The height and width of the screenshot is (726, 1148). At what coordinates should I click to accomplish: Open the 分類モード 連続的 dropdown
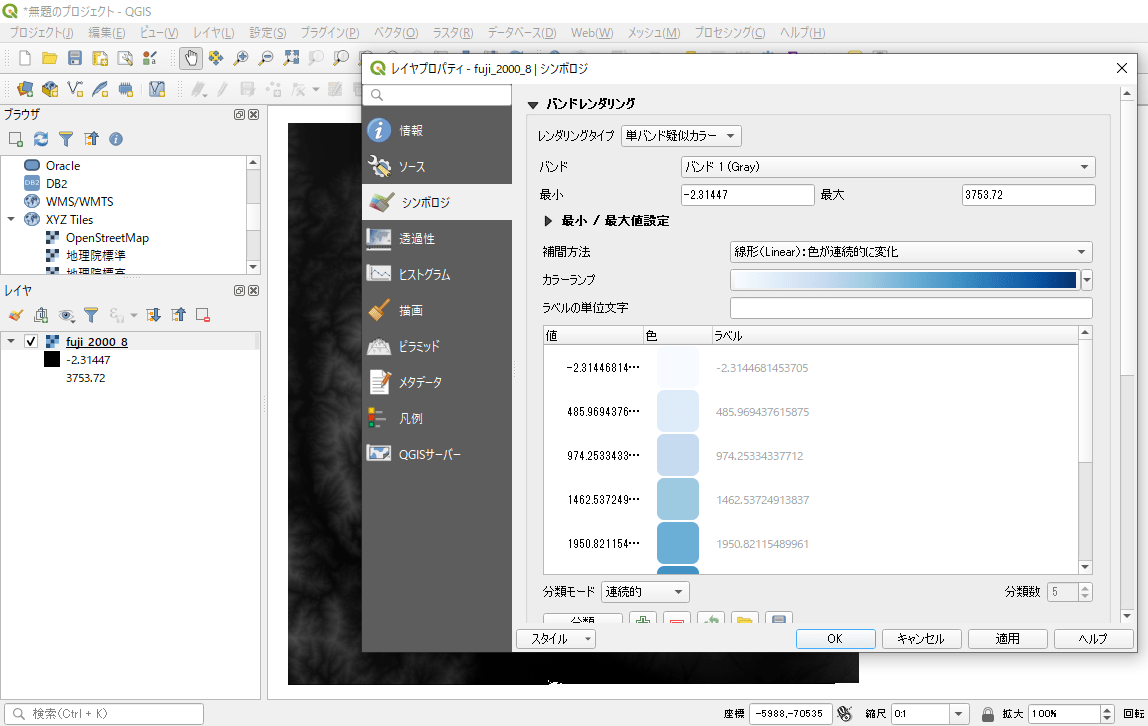click(x=645, y=591)
